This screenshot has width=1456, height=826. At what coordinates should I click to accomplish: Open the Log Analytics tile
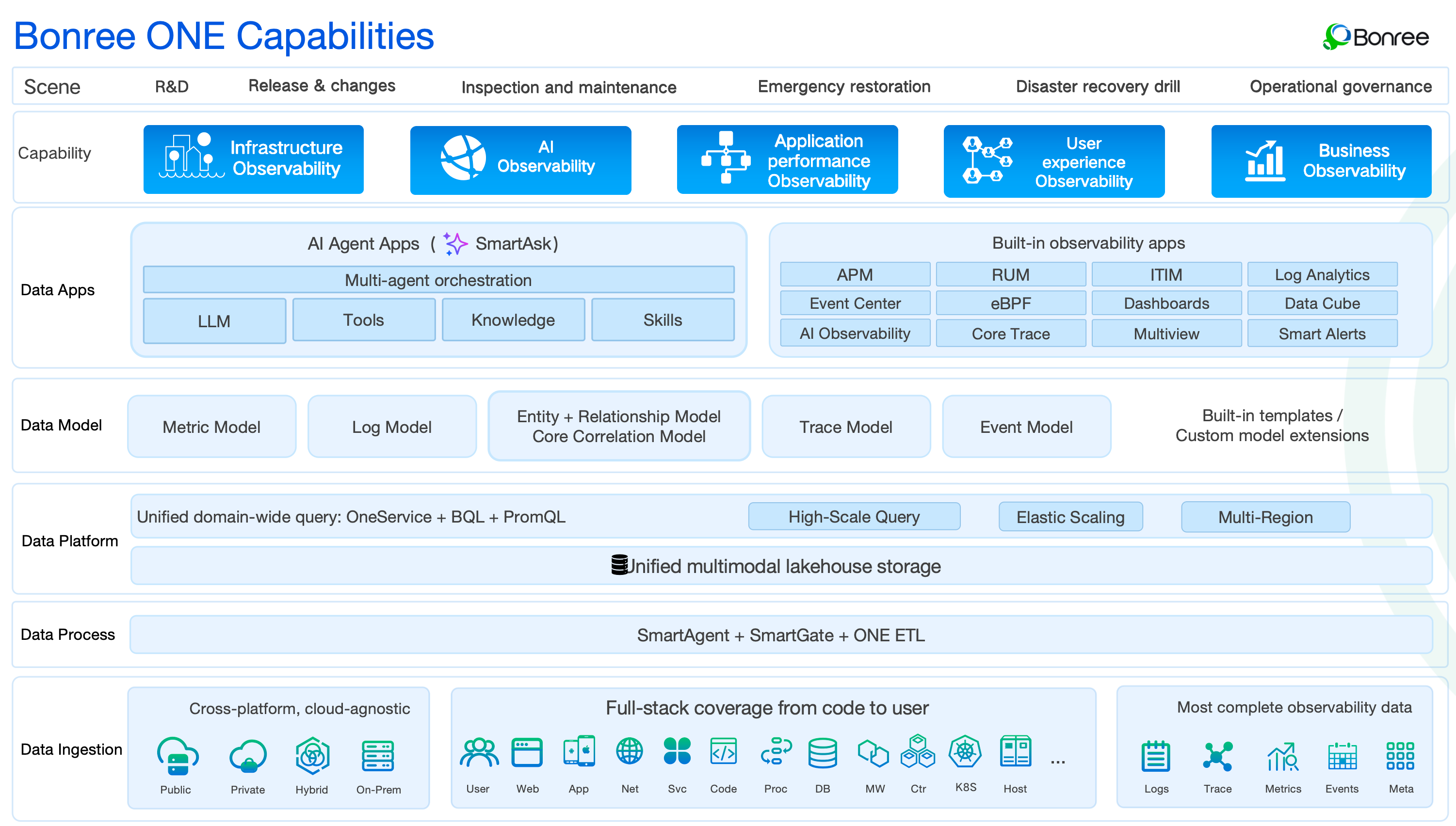1323,274
